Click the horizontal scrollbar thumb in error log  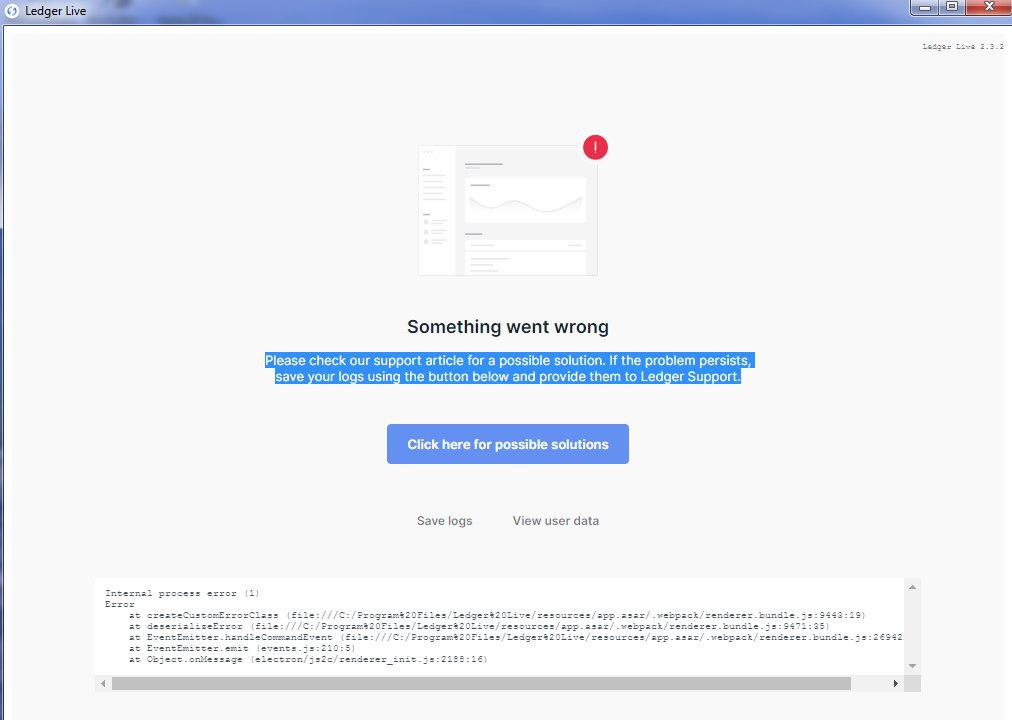pyautogui.click(x=481, y=683)
